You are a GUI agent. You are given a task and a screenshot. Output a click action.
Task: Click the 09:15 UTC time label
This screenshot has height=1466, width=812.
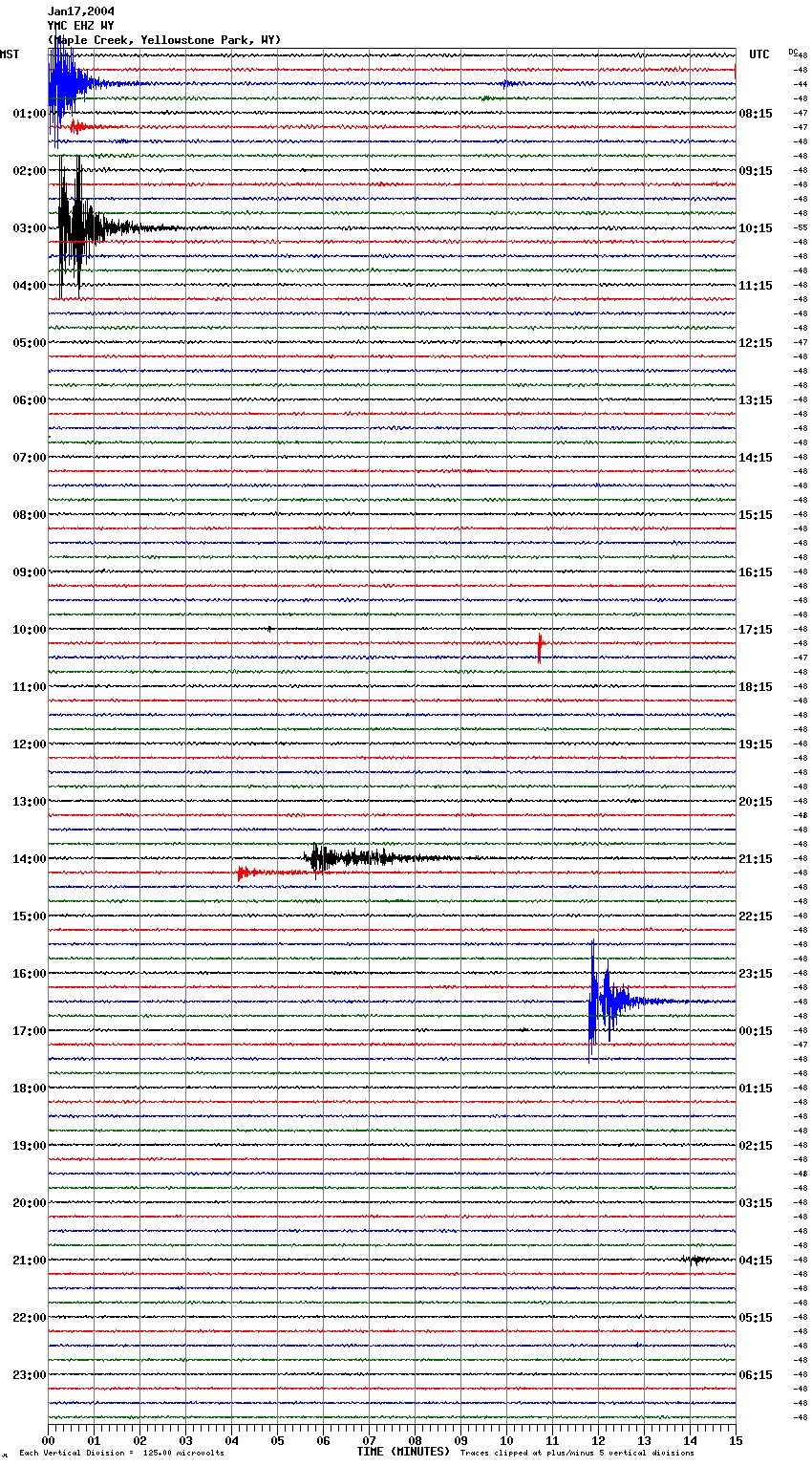point(756,170)
